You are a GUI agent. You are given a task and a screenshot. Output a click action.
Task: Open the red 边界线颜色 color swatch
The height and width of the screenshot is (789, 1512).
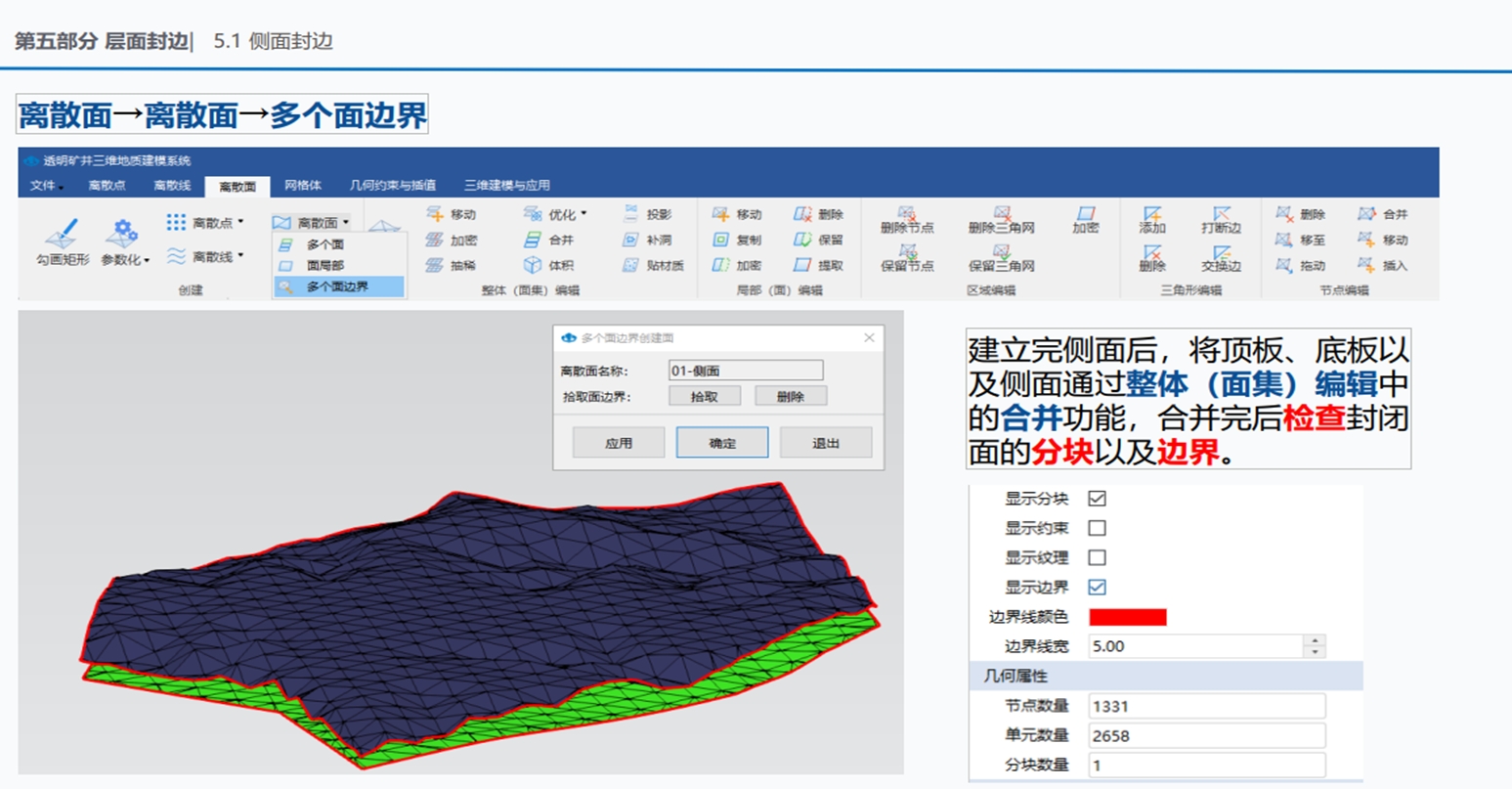click(x=1127, y=617)
